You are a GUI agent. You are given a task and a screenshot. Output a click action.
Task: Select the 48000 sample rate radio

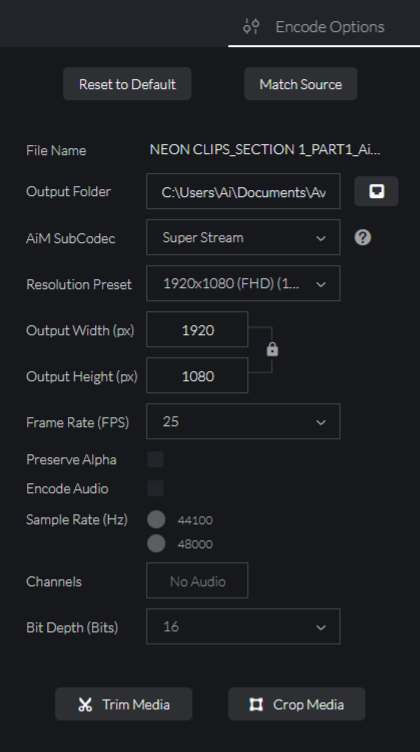tap(156, 543)
